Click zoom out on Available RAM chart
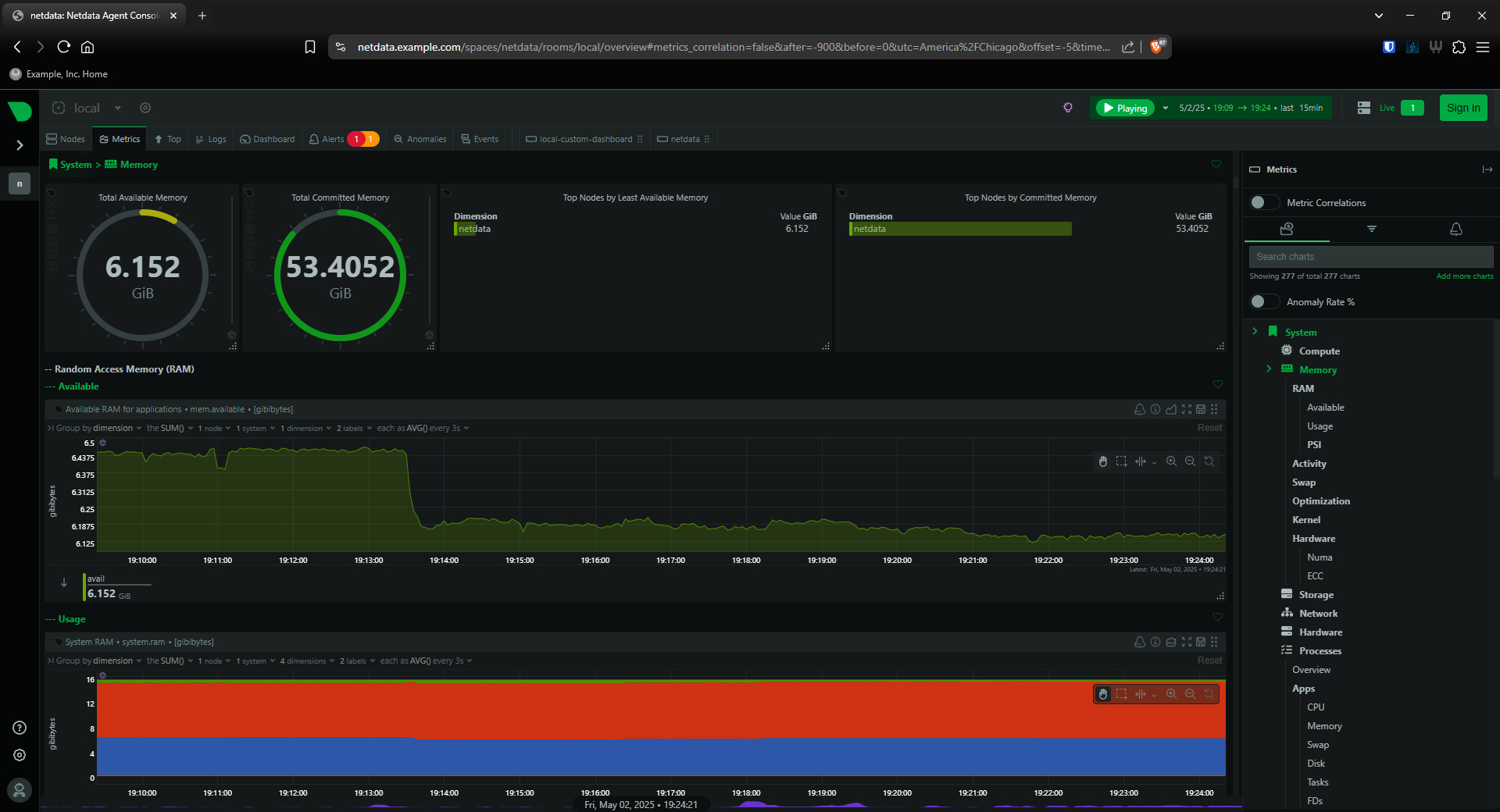 1190,461
